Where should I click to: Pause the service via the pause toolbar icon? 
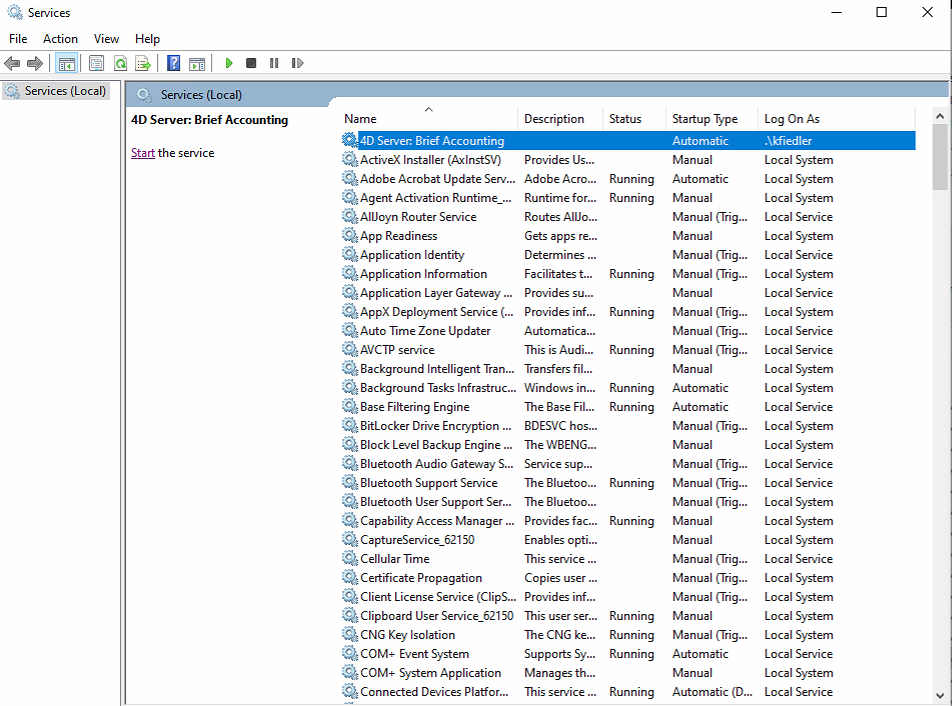[x=274, y=62]
